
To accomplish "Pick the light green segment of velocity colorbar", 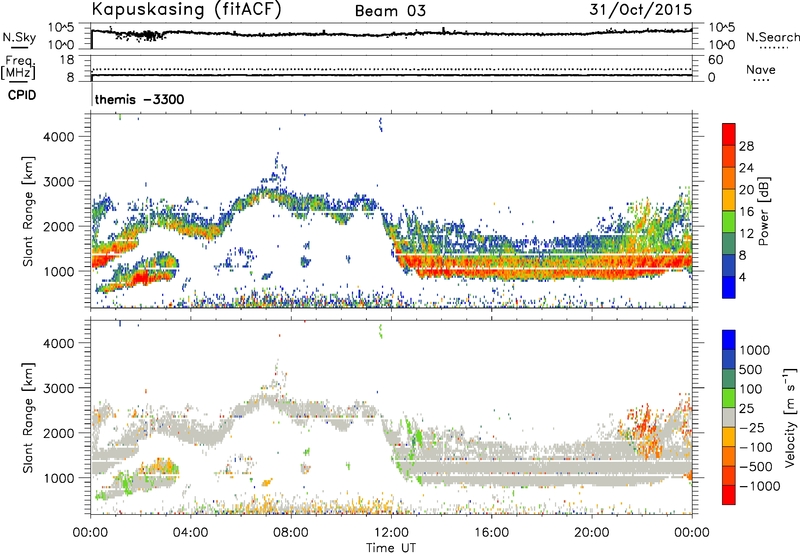I will [x=729, y=398].
